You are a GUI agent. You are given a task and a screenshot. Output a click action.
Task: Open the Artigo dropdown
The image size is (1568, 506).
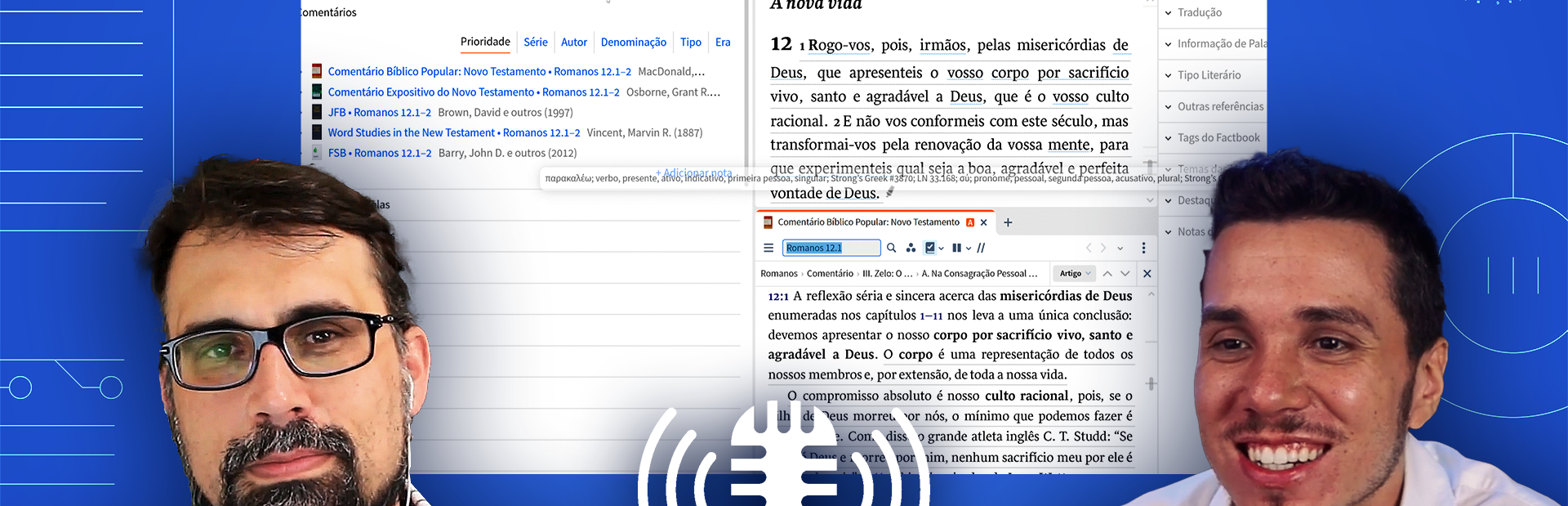1074,273
